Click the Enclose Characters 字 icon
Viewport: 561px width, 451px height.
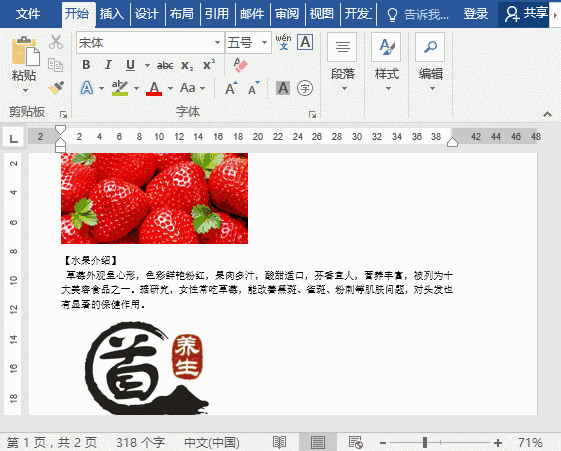point(305,88)
